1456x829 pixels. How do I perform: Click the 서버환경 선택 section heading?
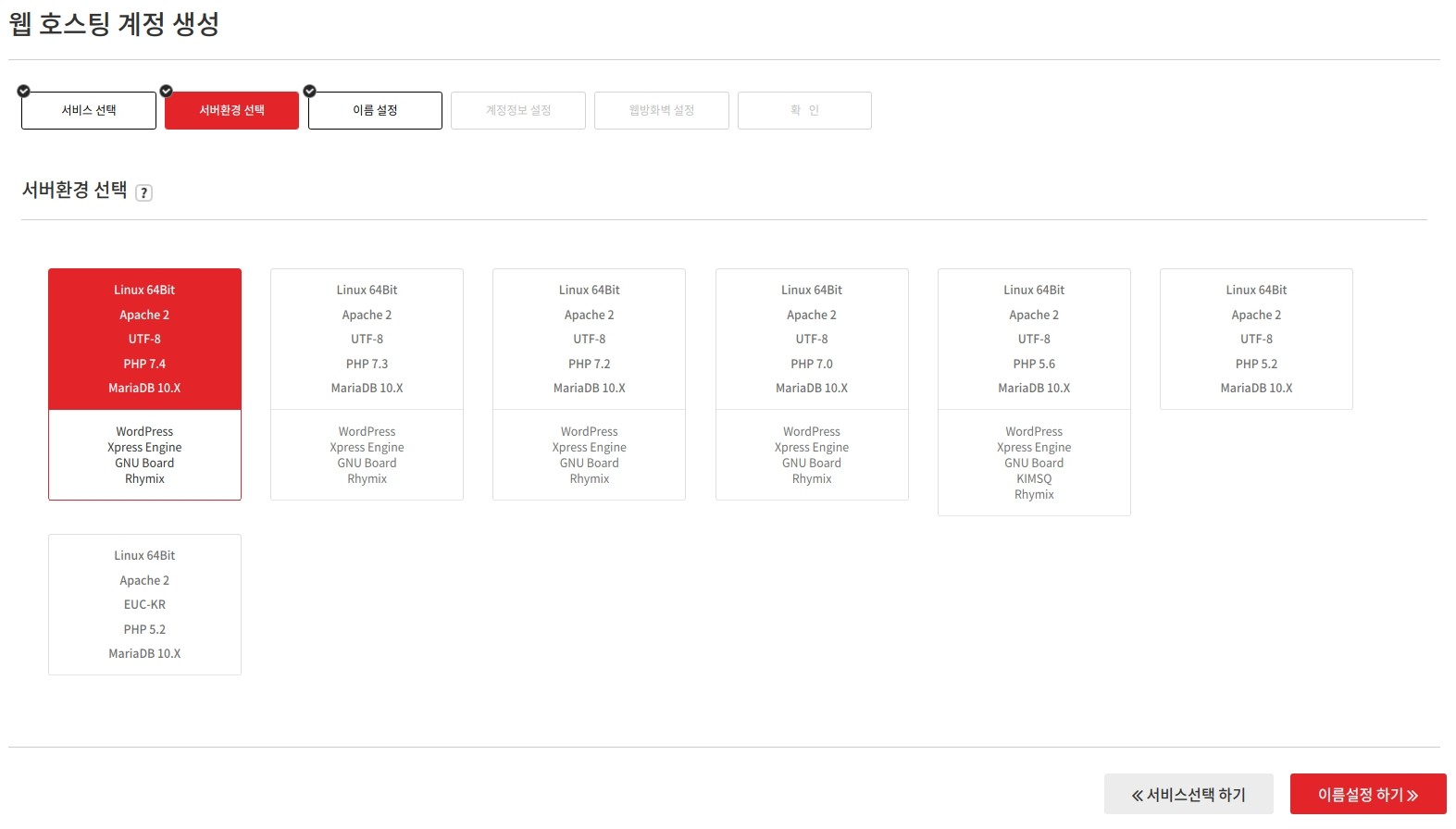pos(74,190)
